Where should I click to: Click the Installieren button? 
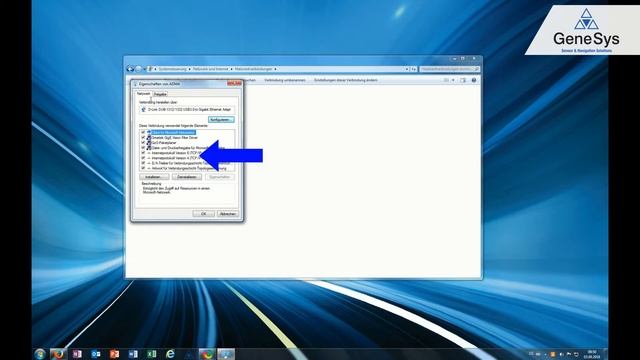click(154, 177)
